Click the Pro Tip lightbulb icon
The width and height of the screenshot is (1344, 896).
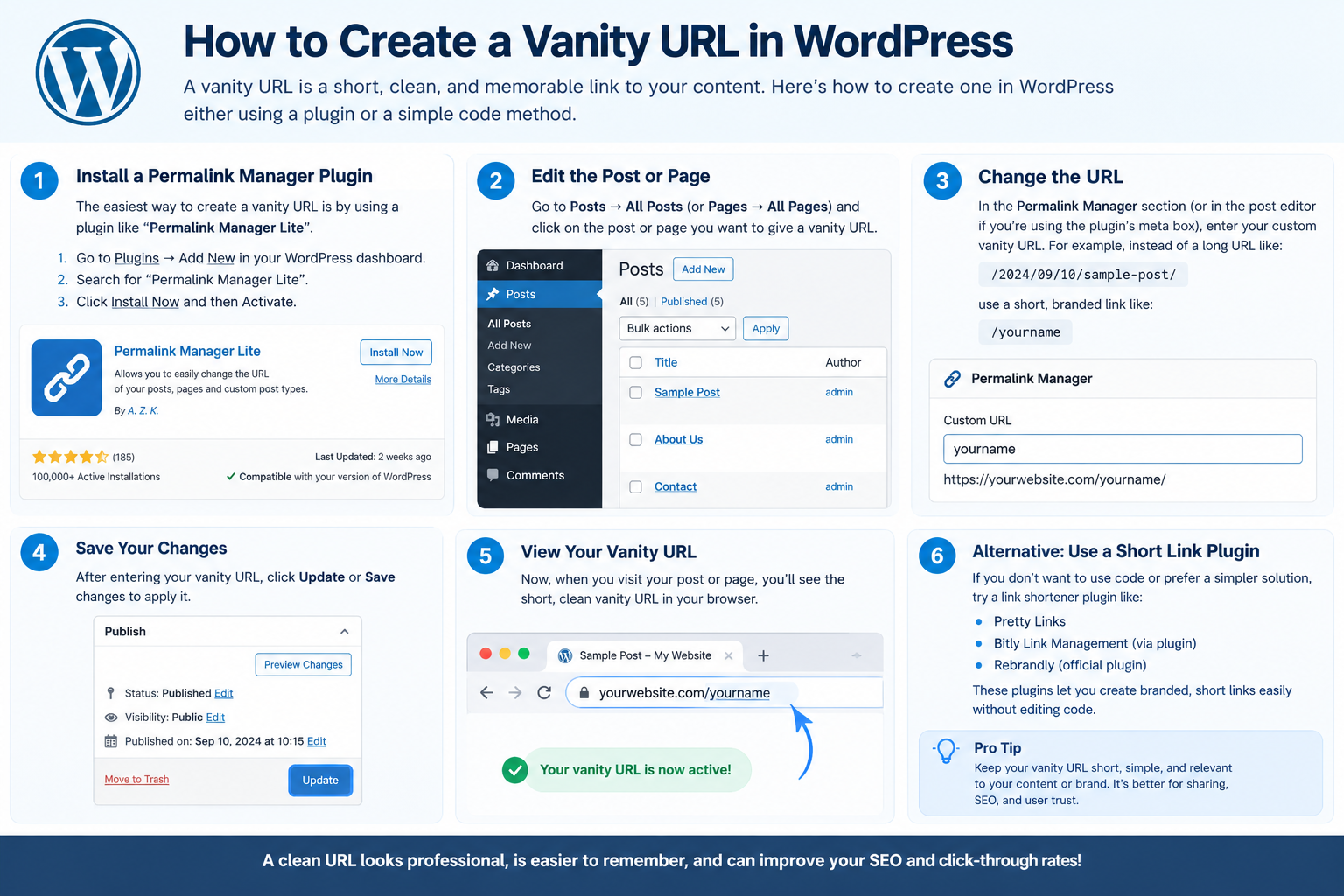click(x=946, y=752)
